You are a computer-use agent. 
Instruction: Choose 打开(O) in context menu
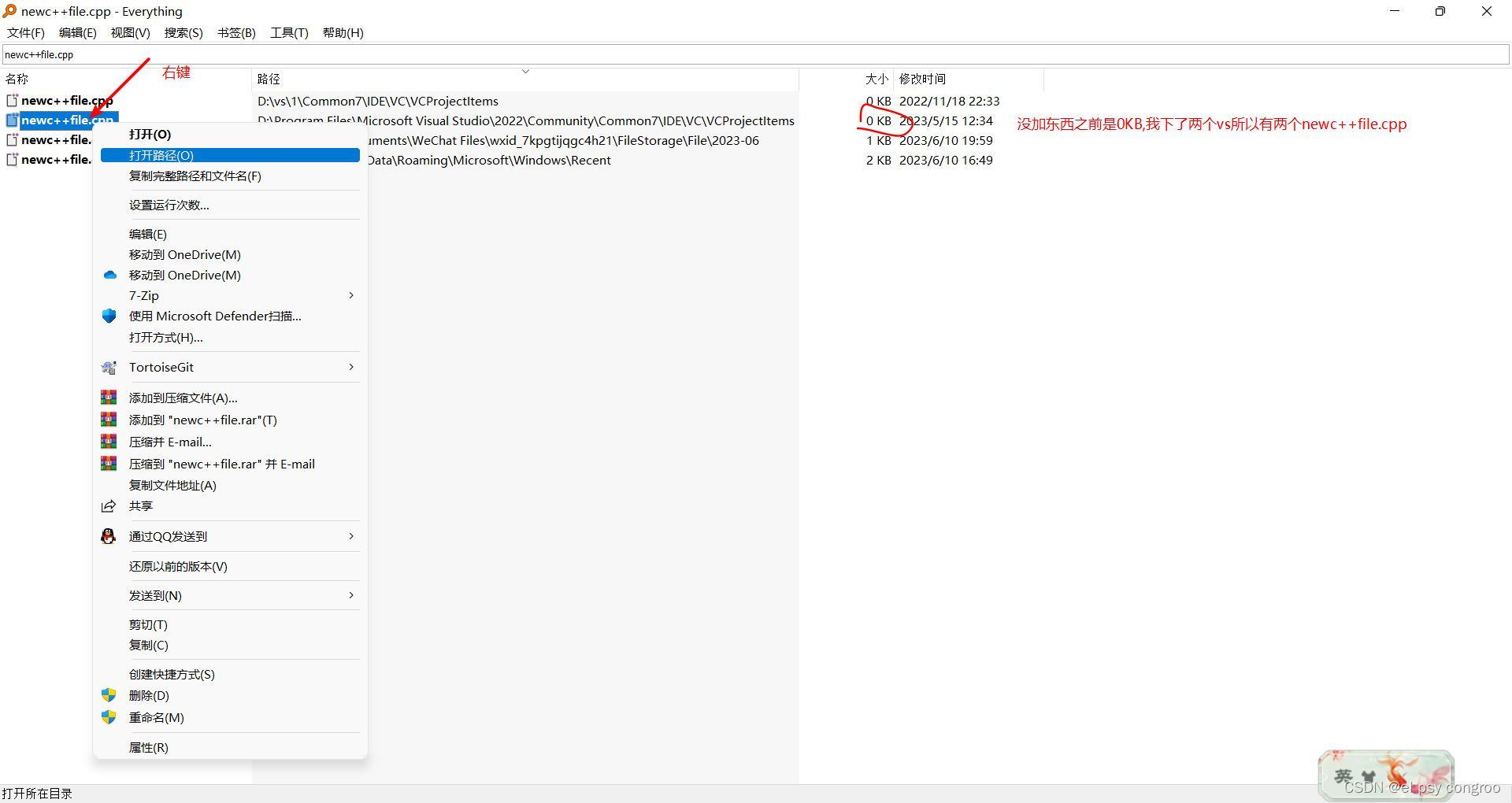tap(230, 135)
